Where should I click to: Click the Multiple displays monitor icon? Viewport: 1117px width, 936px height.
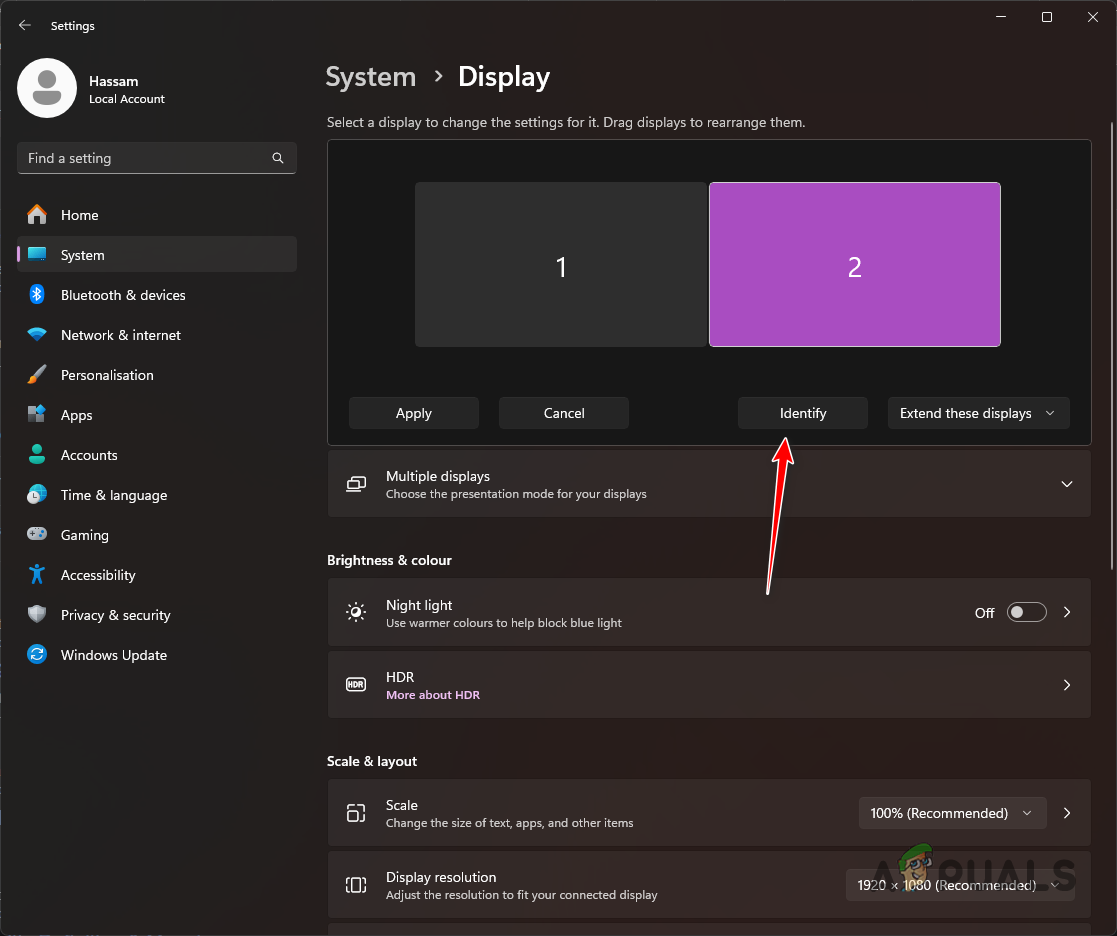(x=356, y=483)
